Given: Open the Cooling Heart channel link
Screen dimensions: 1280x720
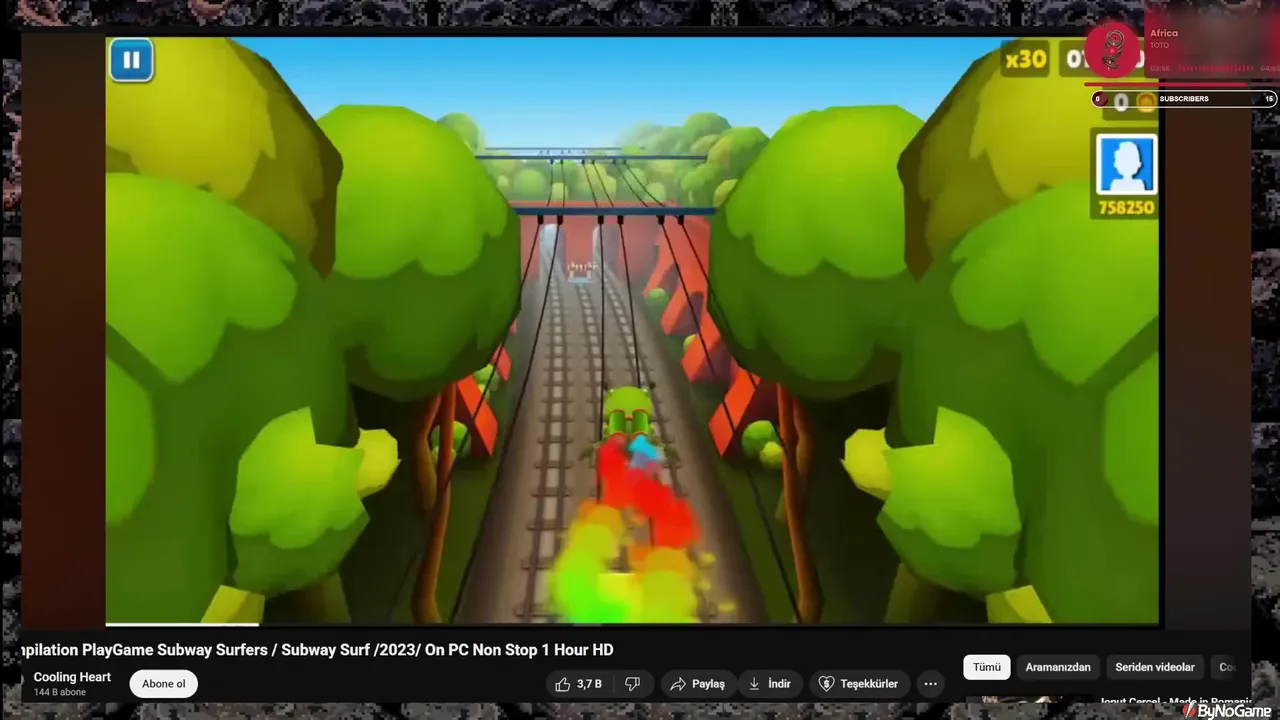Looking at the screenshot, I should tap(72, 677).
